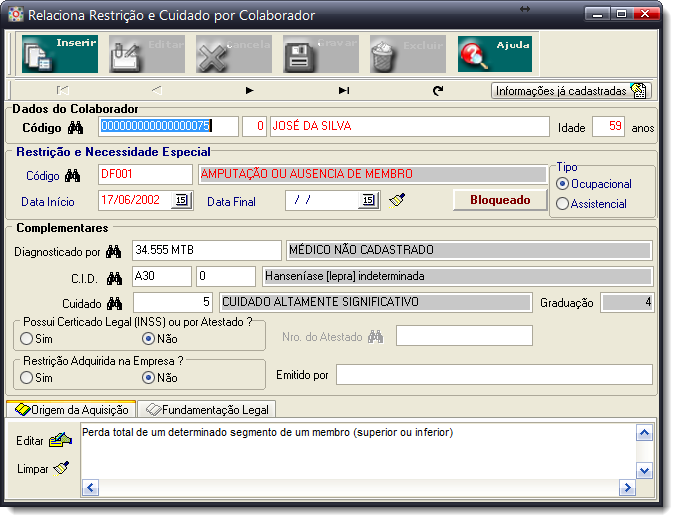Select Sim for Restrição Adquirida na Empresa
The width and height of the screenshot is (678, 522).
[26, 378]
